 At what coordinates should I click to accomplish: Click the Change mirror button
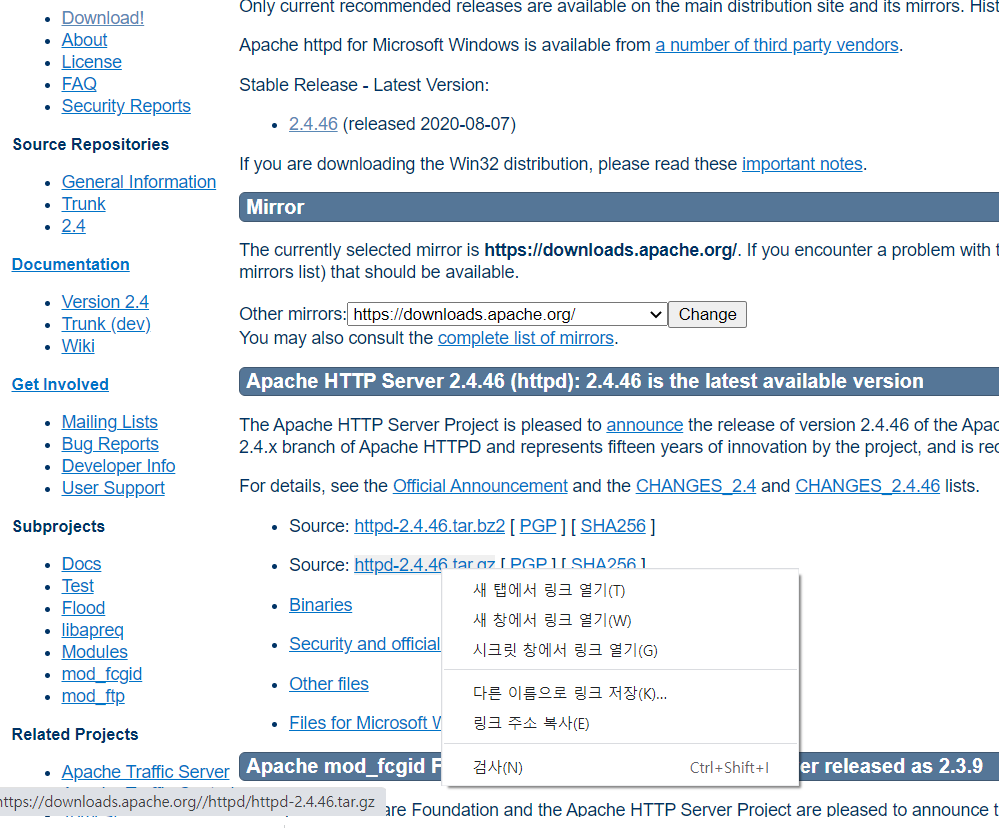707,315
